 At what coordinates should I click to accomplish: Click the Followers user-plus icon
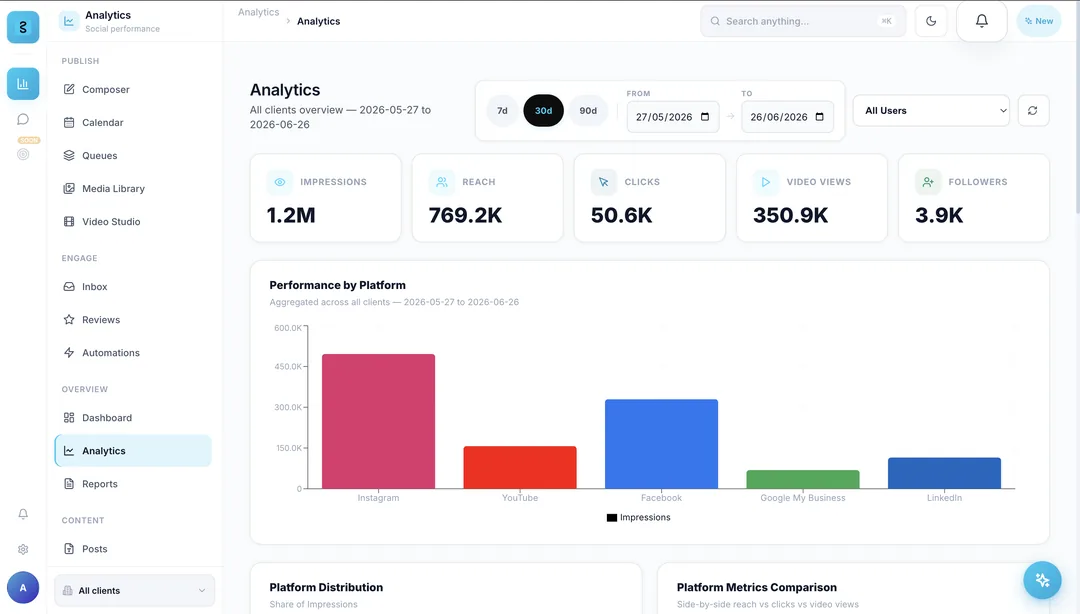[928, 182]
